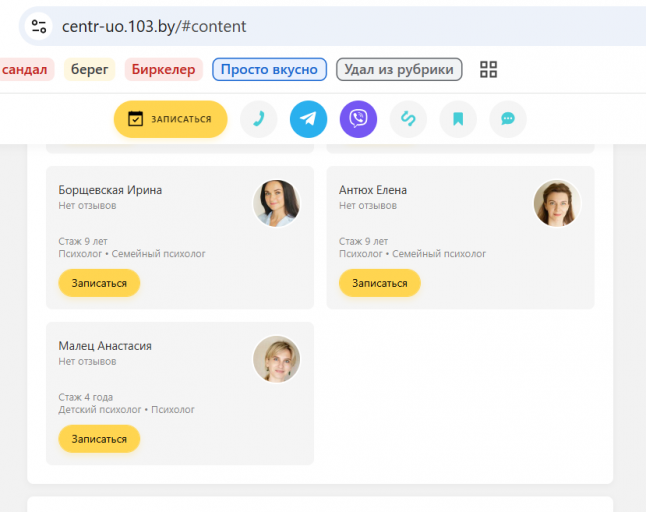
Task: Click the yellow ЗАПИСАТЬСЯ button with calendar
Action: [171, 119]
